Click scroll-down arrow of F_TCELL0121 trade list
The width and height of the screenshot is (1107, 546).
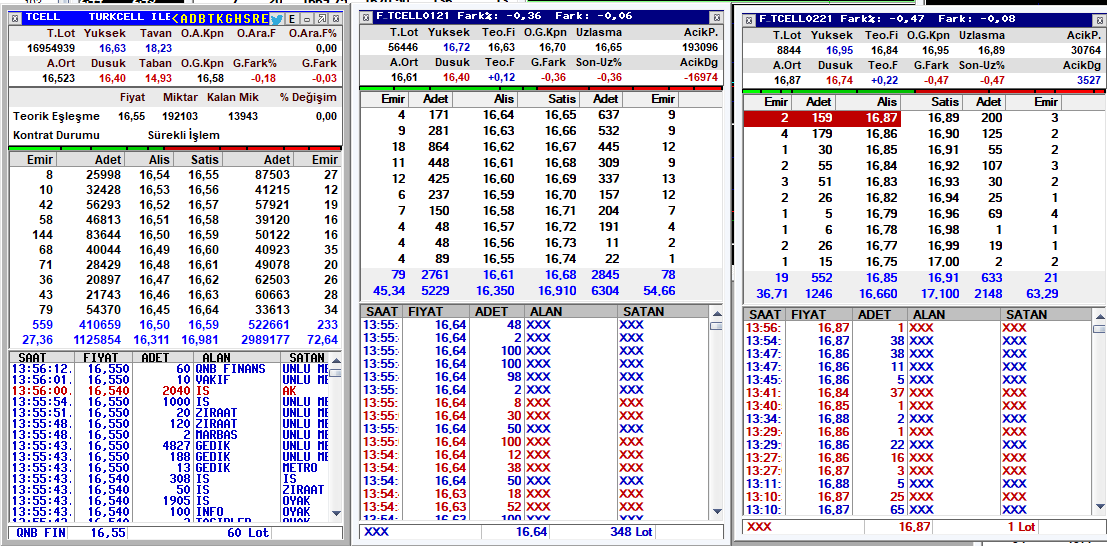717,511
